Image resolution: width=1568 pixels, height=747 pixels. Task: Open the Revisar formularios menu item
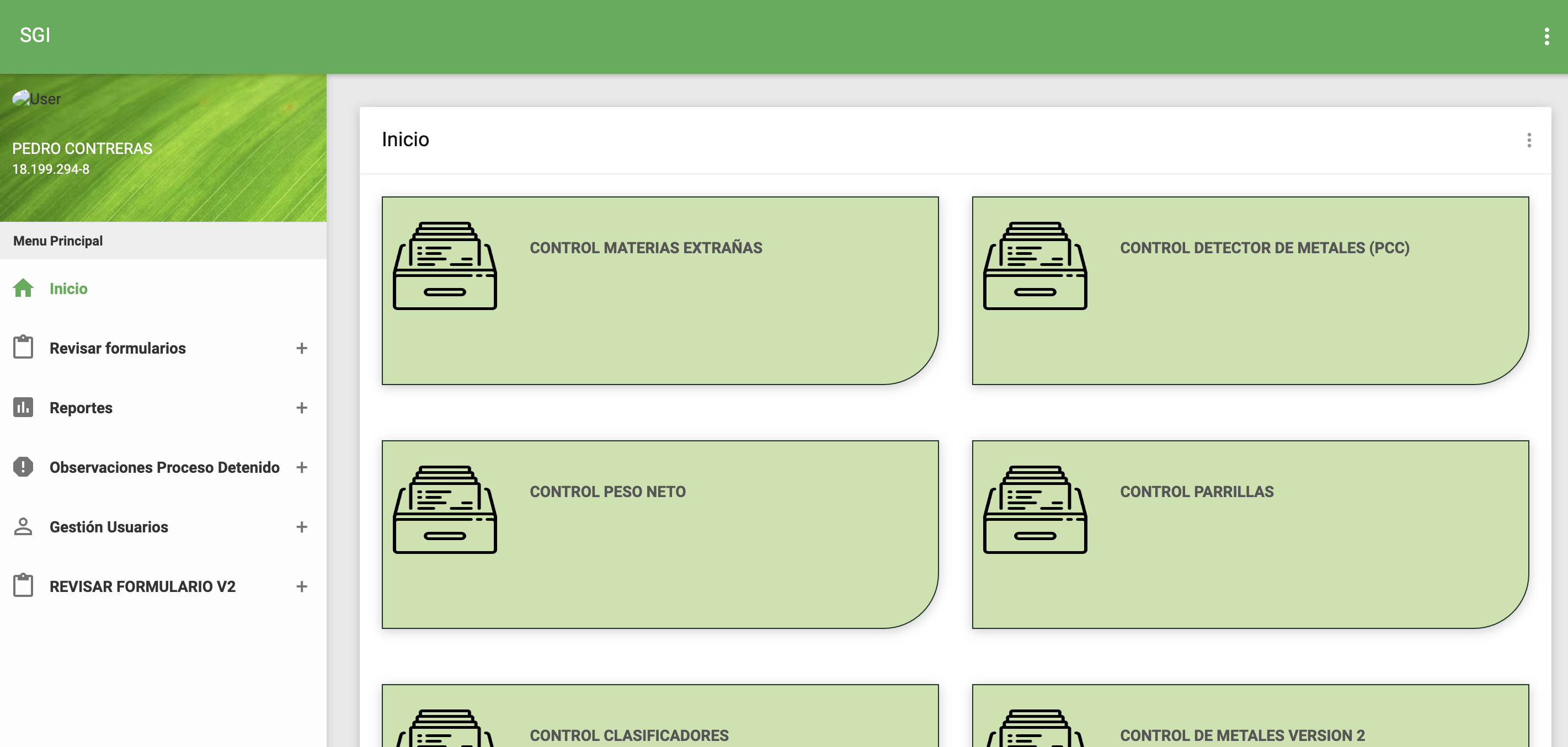coord(163,348)
